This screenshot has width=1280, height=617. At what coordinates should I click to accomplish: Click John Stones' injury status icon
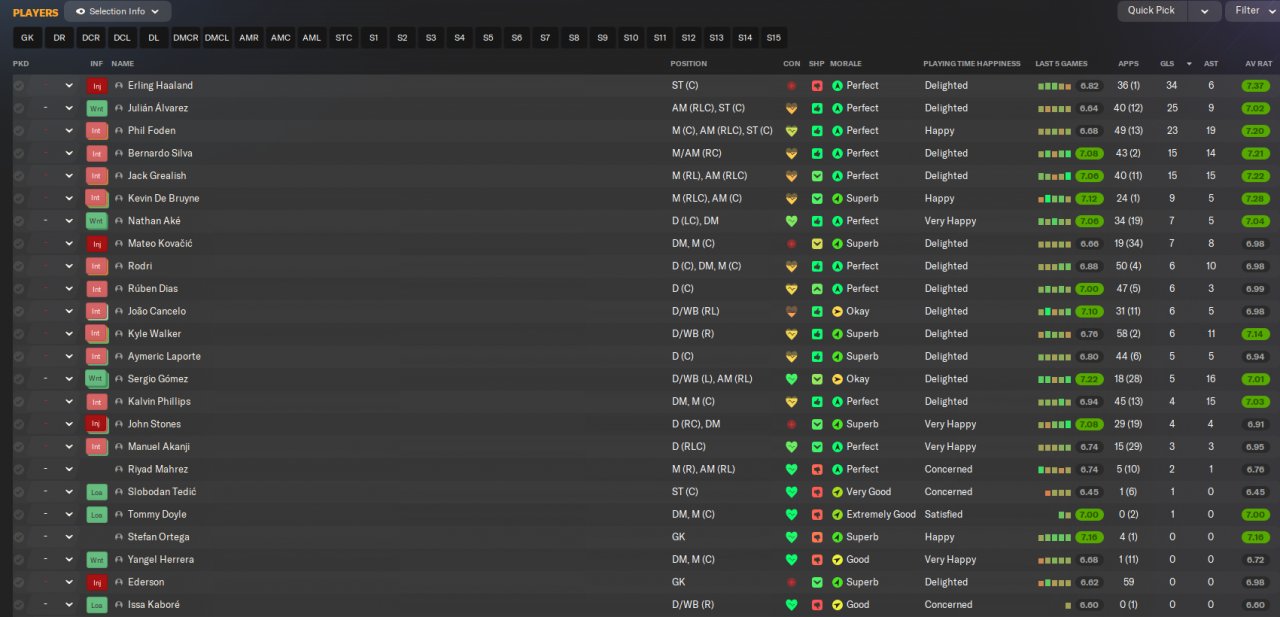pos(97,424)
